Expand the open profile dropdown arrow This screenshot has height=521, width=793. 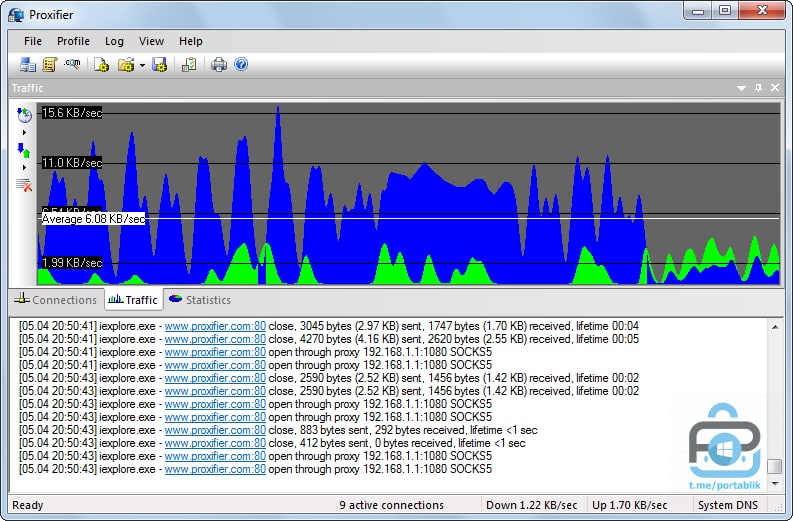point(142,65)
